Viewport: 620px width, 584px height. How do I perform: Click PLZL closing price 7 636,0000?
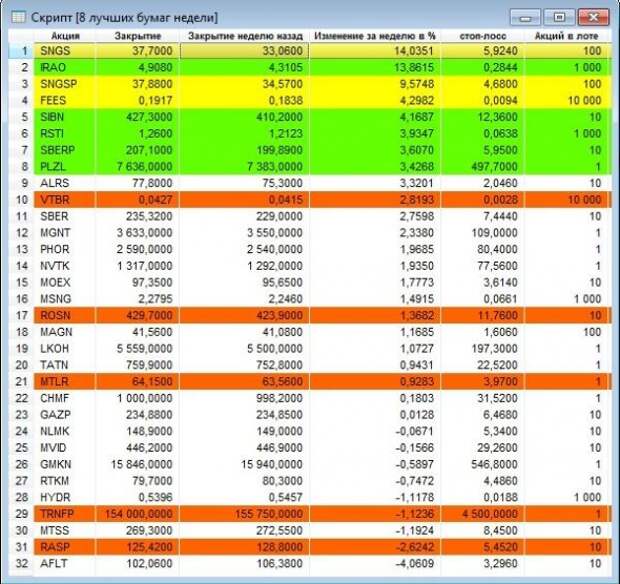coord(144,167)
